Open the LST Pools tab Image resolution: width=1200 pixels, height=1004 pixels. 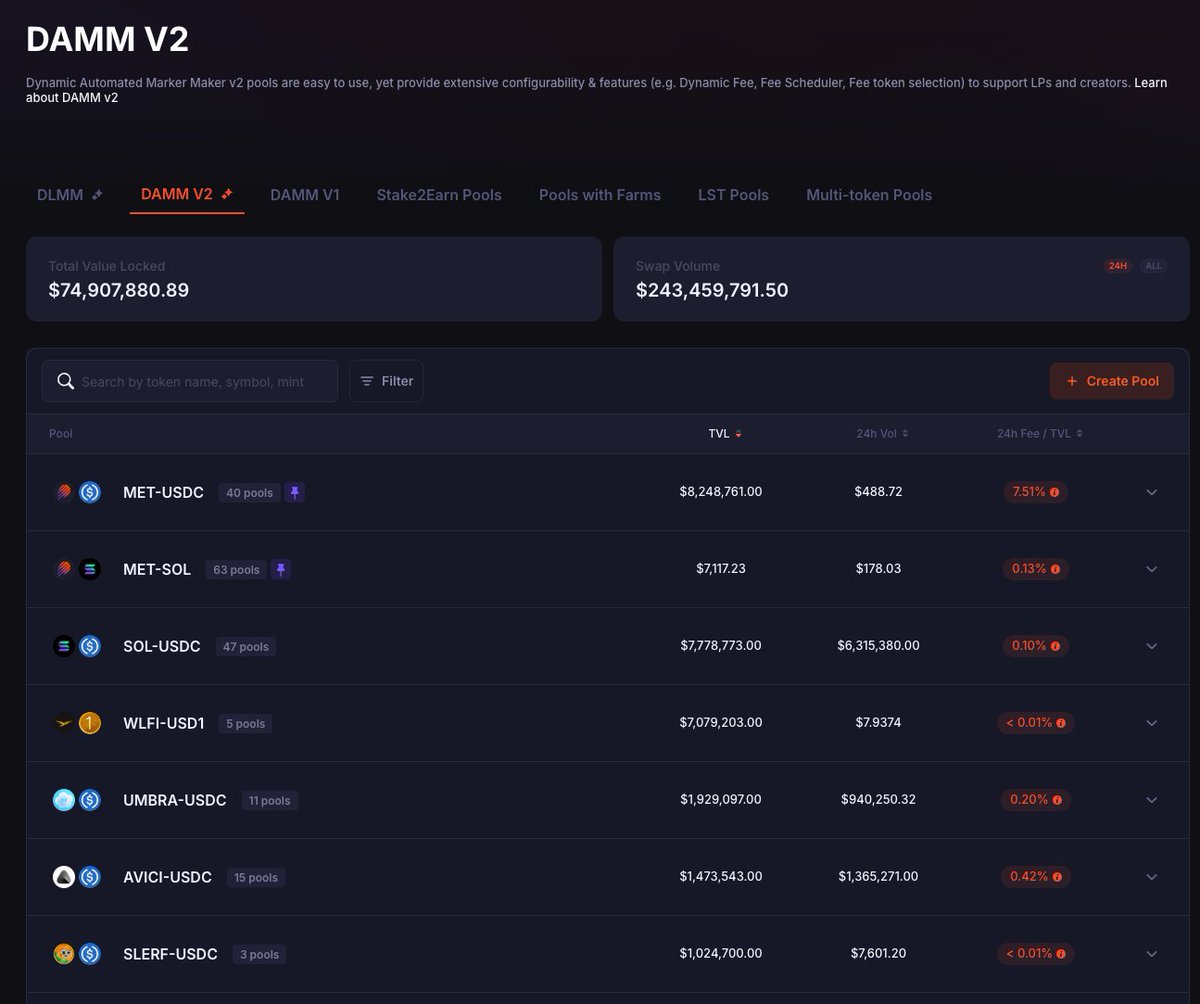pyautogui.click(x=733, y=195)
